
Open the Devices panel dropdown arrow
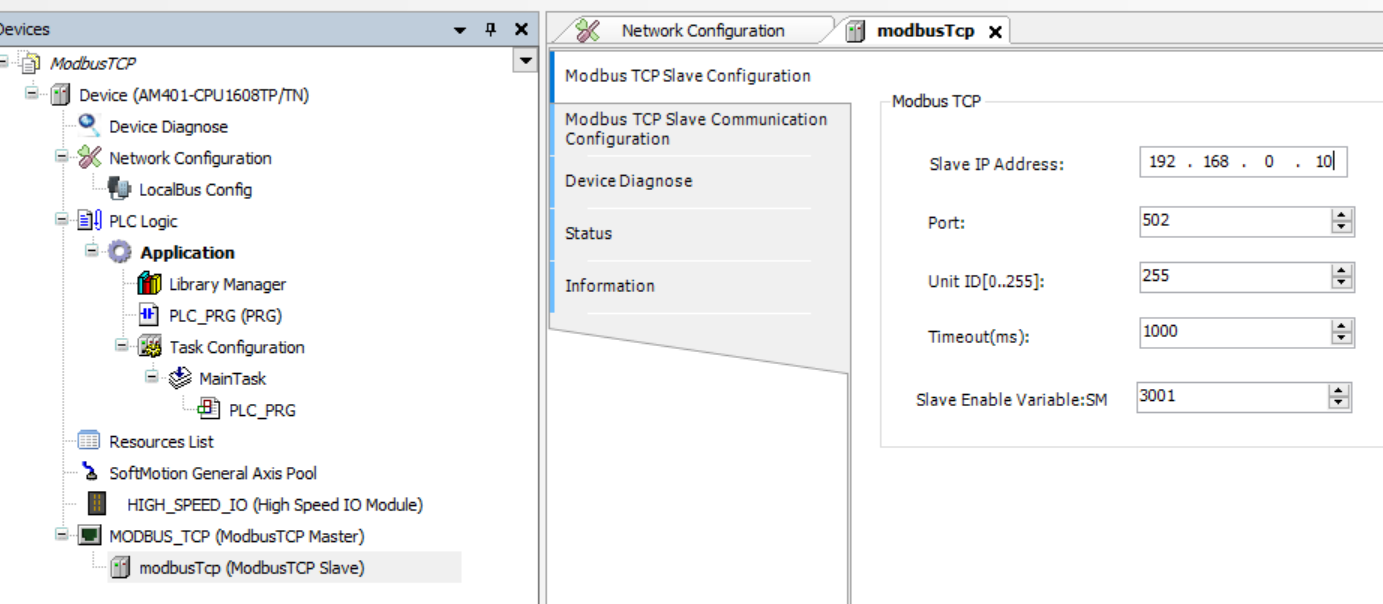click(460, 30)
